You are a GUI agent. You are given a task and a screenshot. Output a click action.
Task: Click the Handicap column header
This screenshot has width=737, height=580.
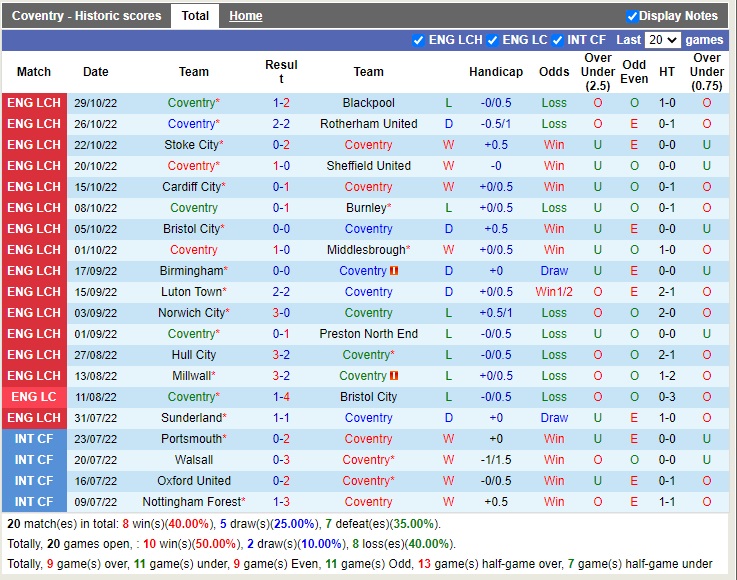(496, 72)
